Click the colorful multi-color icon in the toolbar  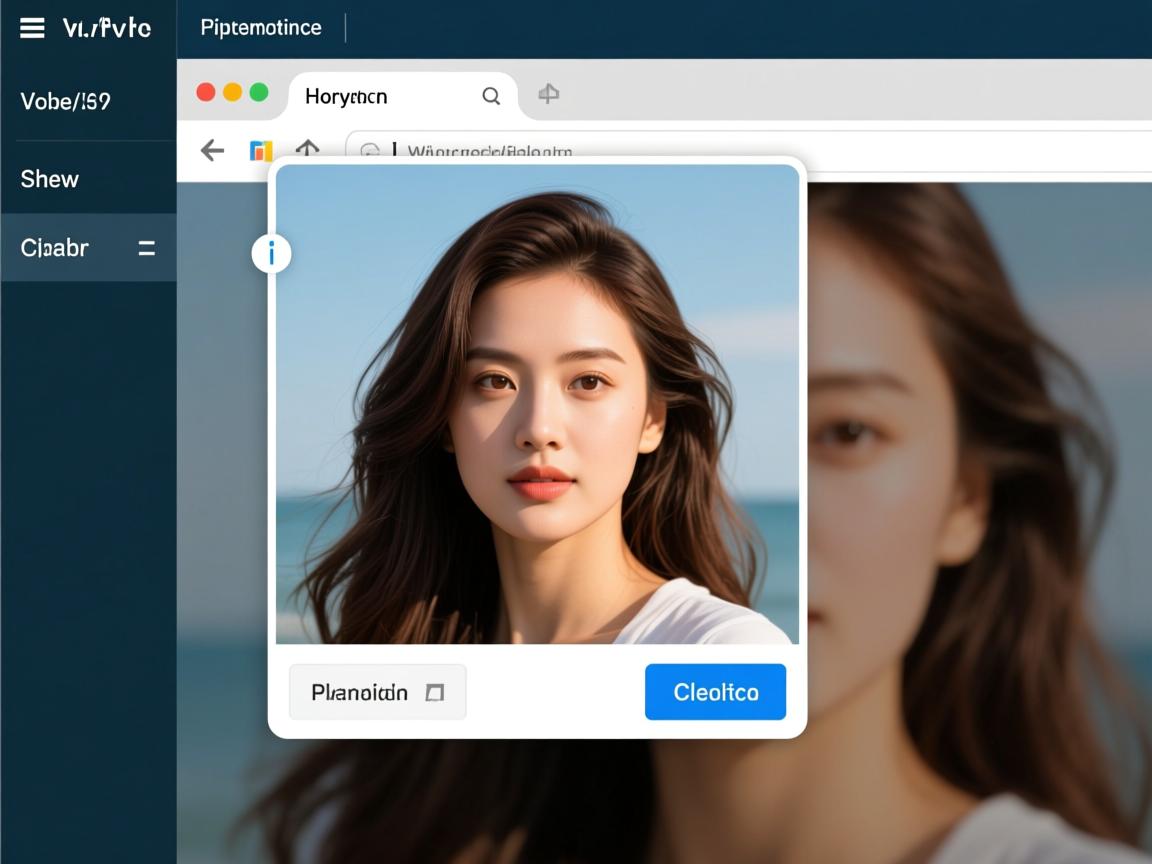[x=261, y=150]
